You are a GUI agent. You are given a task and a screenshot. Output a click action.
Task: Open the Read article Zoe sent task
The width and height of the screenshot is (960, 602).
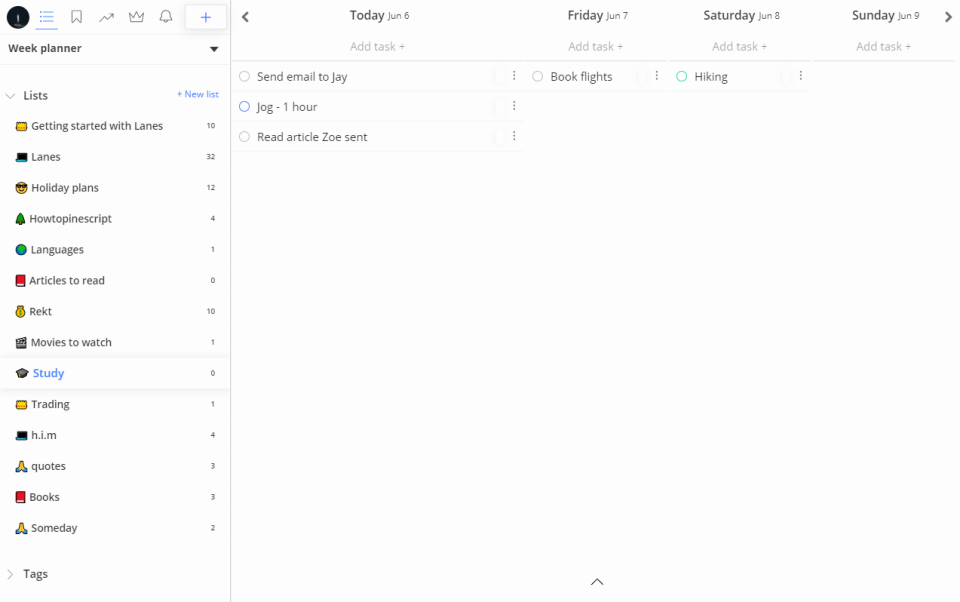point(312,137)
